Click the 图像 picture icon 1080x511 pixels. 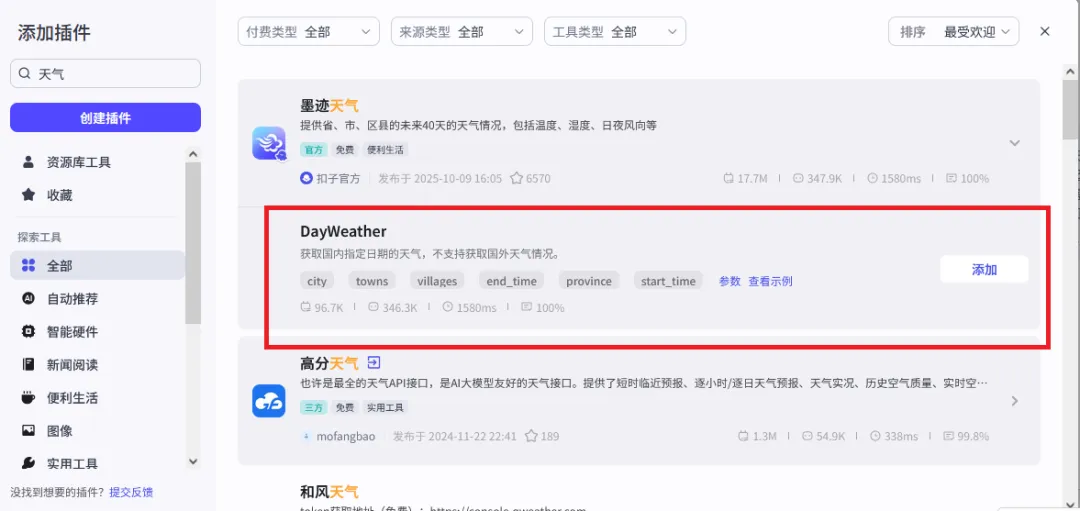28,430
